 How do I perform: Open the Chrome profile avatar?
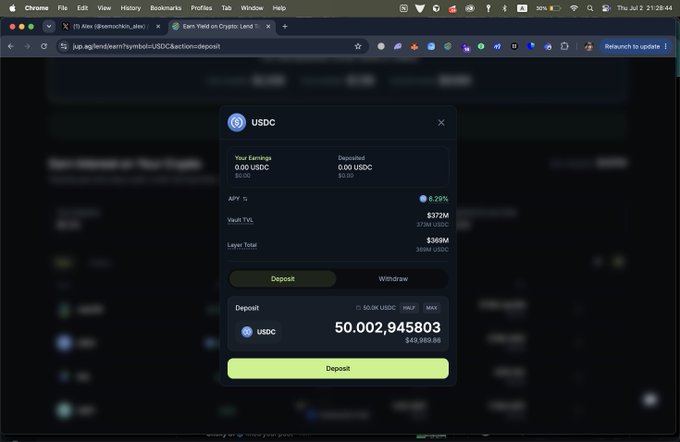click(x=588, y=46)
